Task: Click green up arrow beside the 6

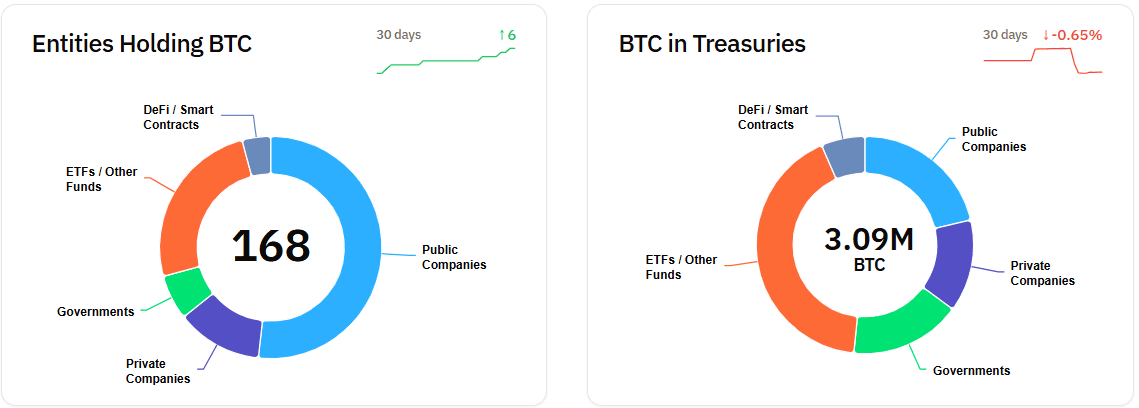Action: [x=502, y=35]
